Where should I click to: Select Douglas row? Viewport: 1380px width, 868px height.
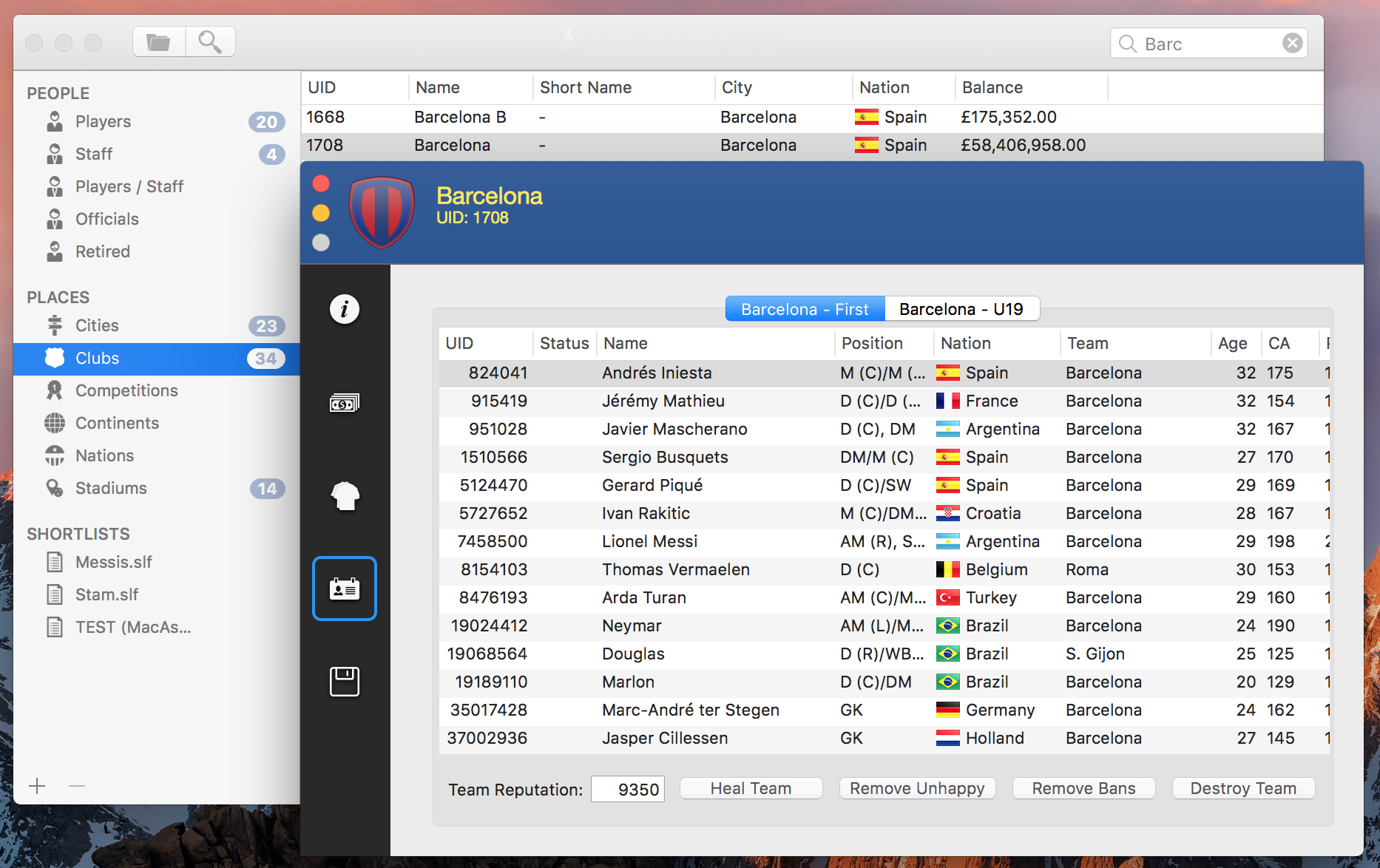(x=884, y=654)
